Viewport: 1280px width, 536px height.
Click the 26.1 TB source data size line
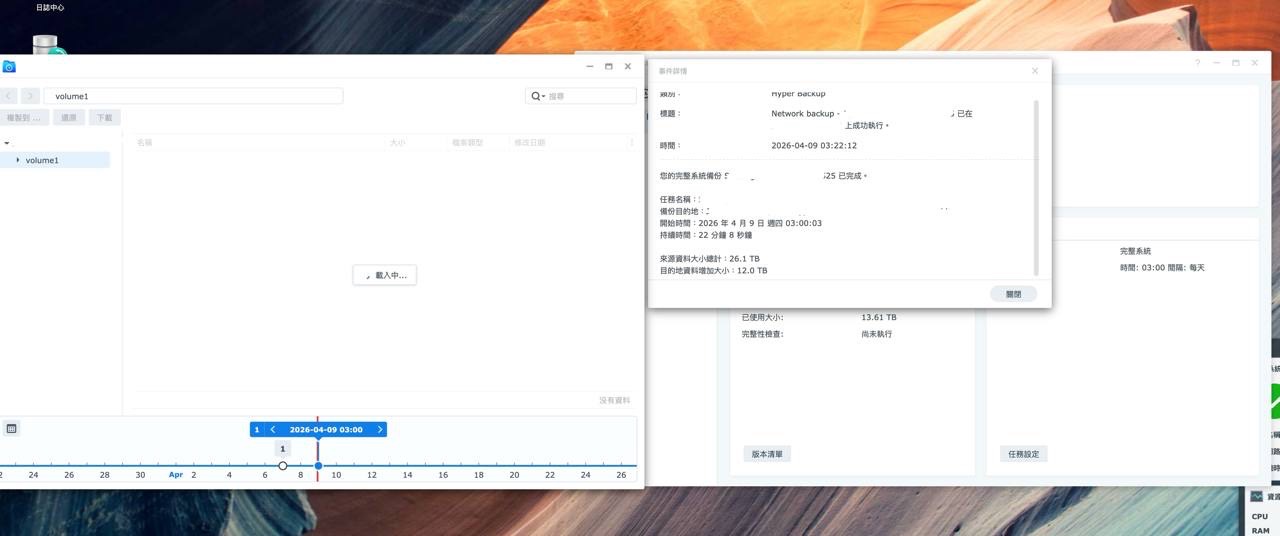click(709, 258)
